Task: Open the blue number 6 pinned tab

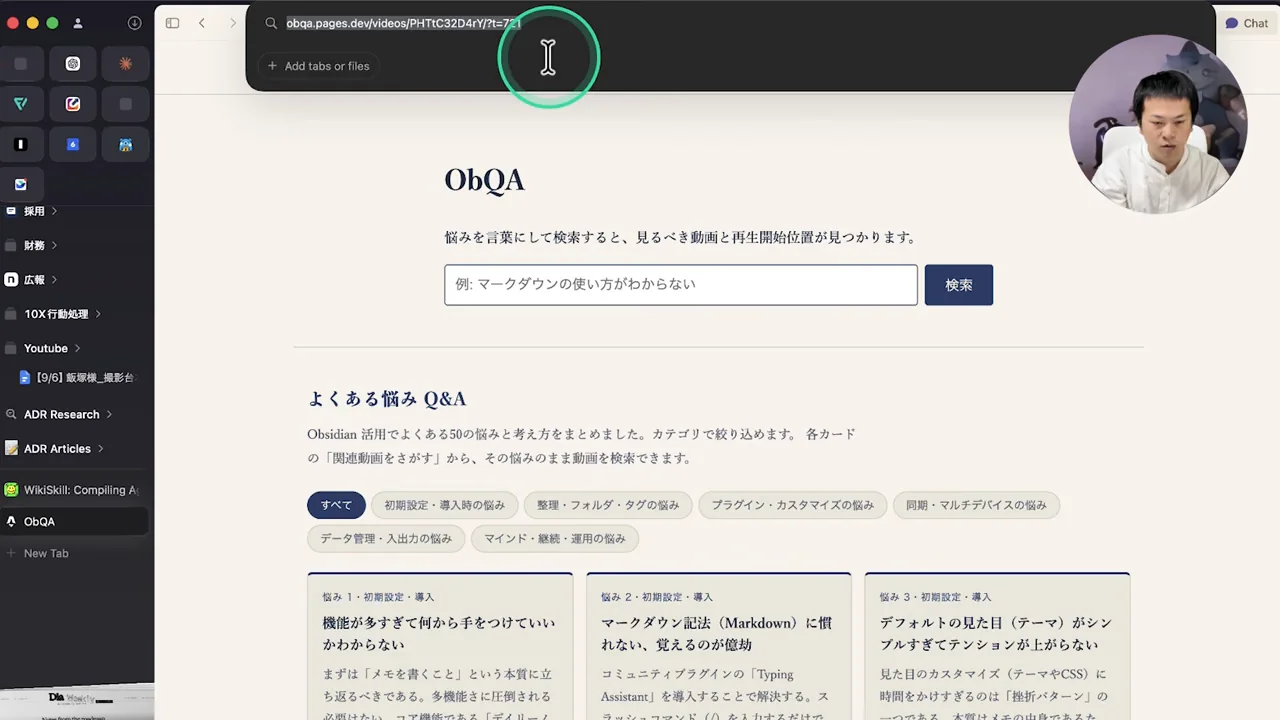Action: click(x=73, y=144)
